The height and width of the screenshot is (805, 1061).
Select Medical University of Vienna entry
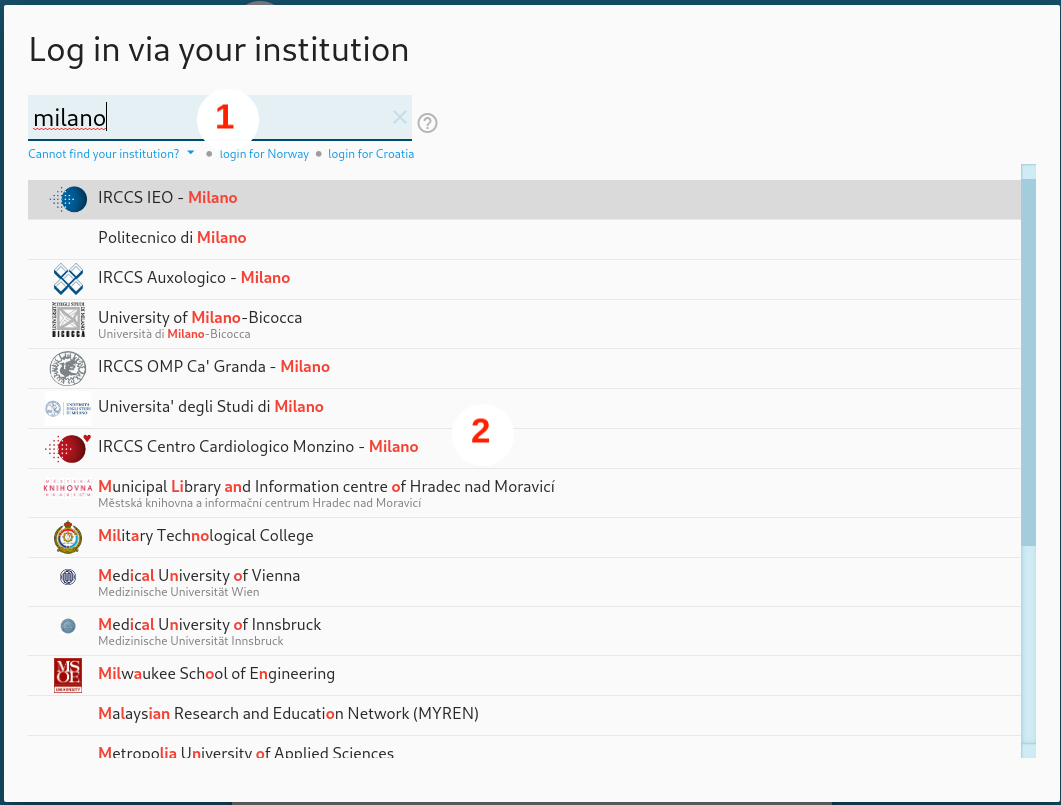point(199,576)
